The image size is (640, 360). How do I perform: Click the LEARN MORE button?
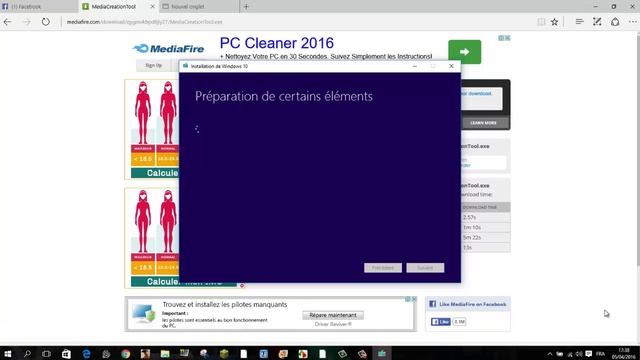pos(483,123)
